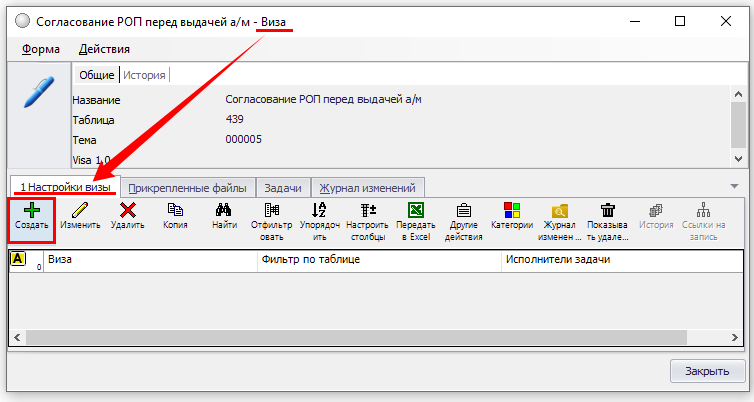
Task: Open the Форма menu
Action: tap(41, 49)
